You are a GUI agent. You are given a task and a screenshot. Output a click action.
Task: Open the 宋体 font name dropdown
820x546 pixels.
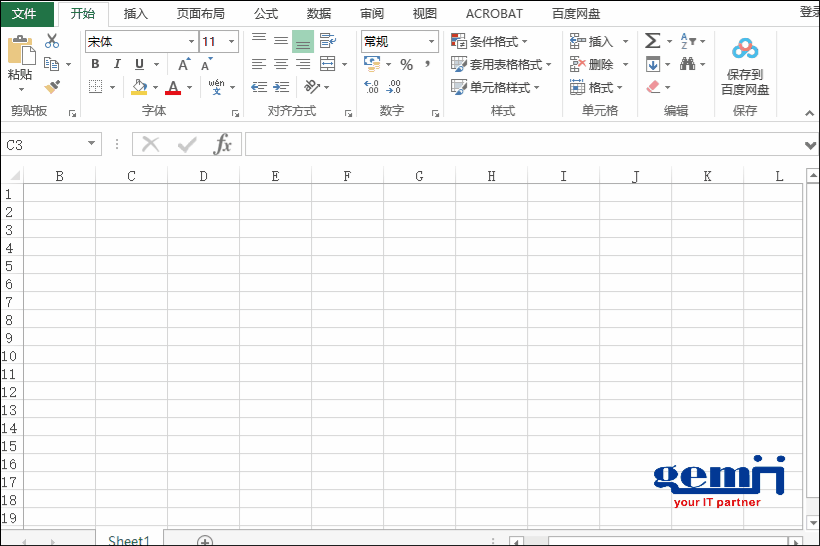click(191, 42)
